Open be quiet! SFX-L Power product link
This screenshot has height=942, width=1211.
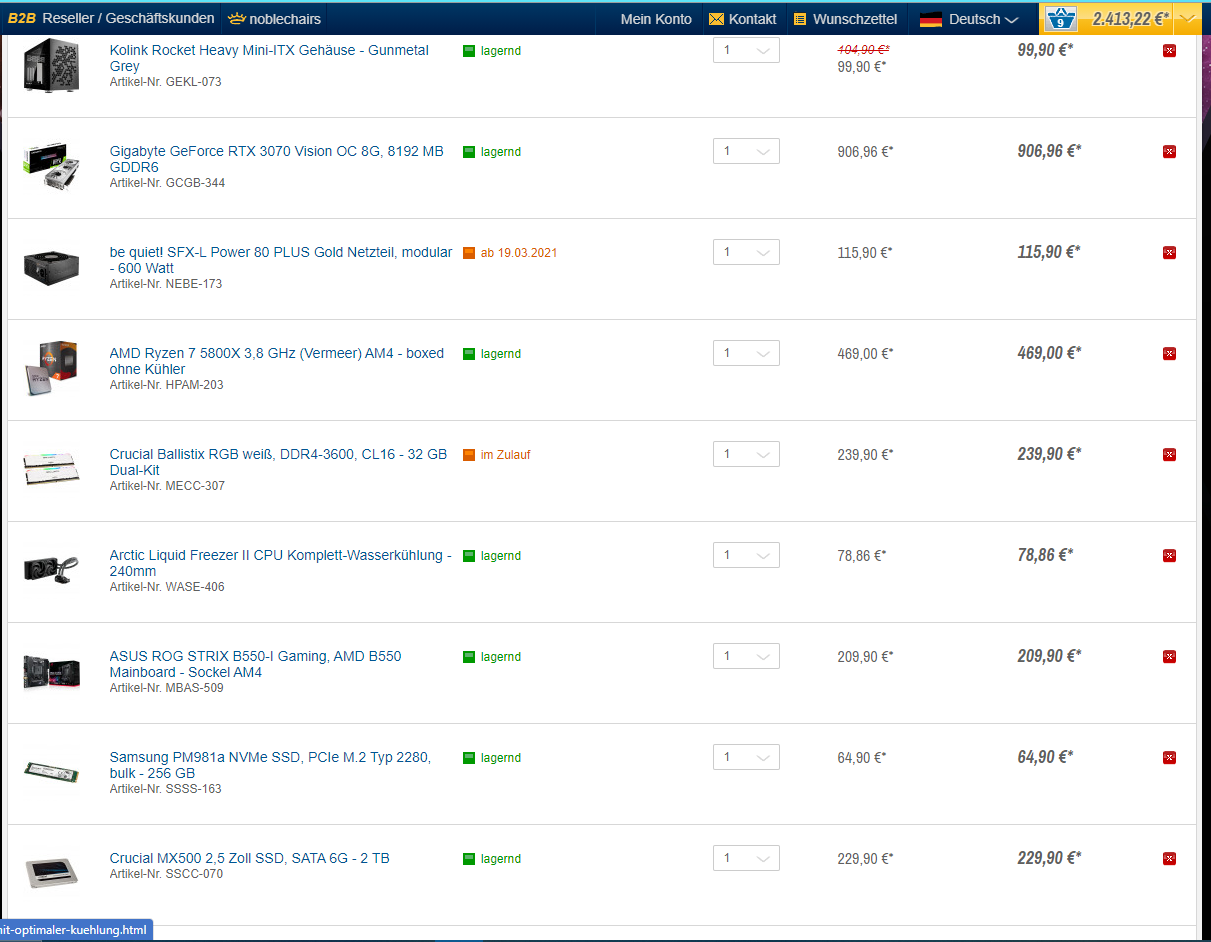(281, 260)
